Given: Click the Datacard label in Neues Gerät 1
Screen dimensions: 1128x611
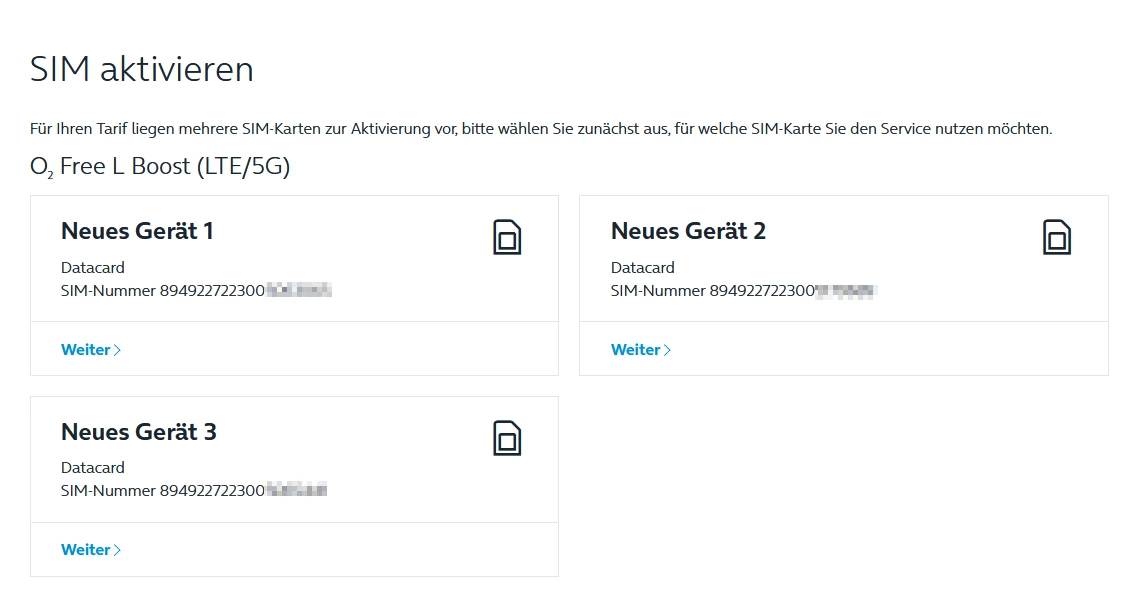Looking at the screenshot, I should (x=93, y=268).
